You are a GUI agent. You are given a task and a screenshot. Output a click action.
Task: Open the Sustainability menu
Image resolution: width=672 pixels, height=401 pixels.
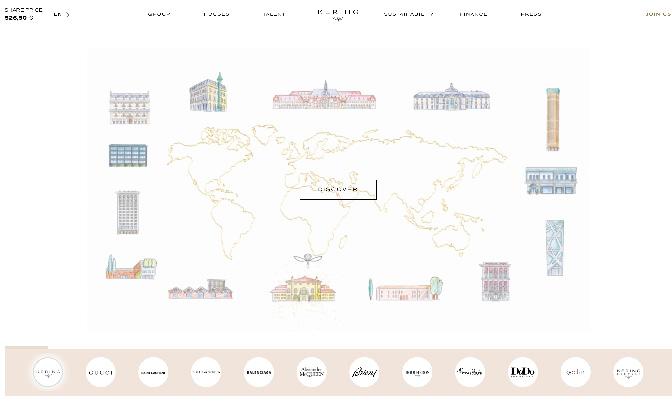point(408,14)
